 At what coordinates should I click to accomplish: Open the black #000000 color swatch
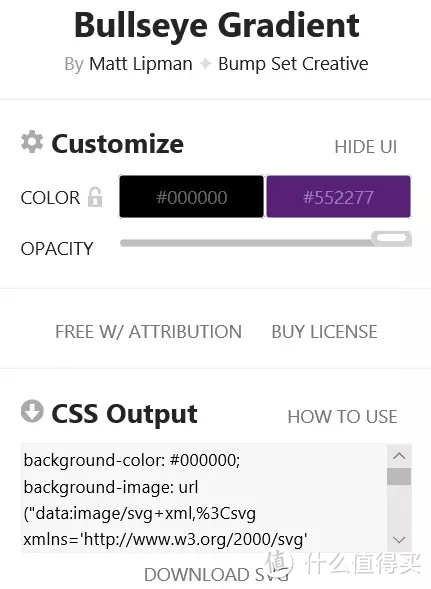pyautogui.click(x=191, y=196)
